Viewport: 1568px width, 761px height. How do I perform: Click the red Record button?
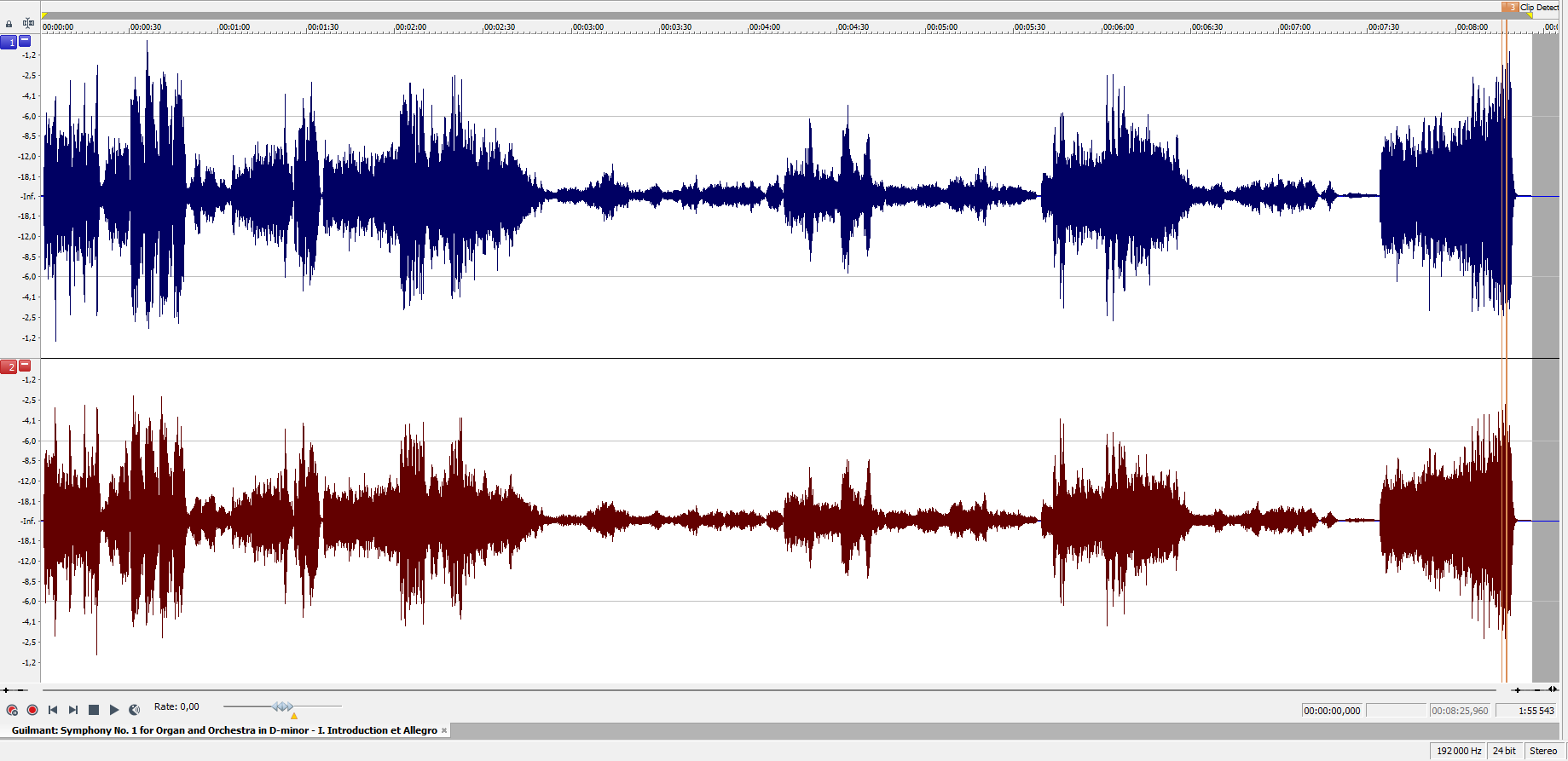pyautogui.click(x=32, y=710)
